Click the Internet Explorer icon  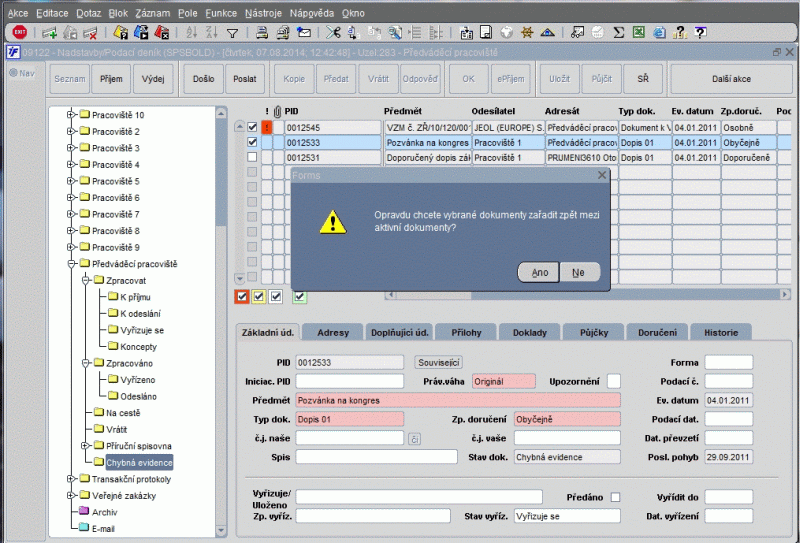[659, 33]
